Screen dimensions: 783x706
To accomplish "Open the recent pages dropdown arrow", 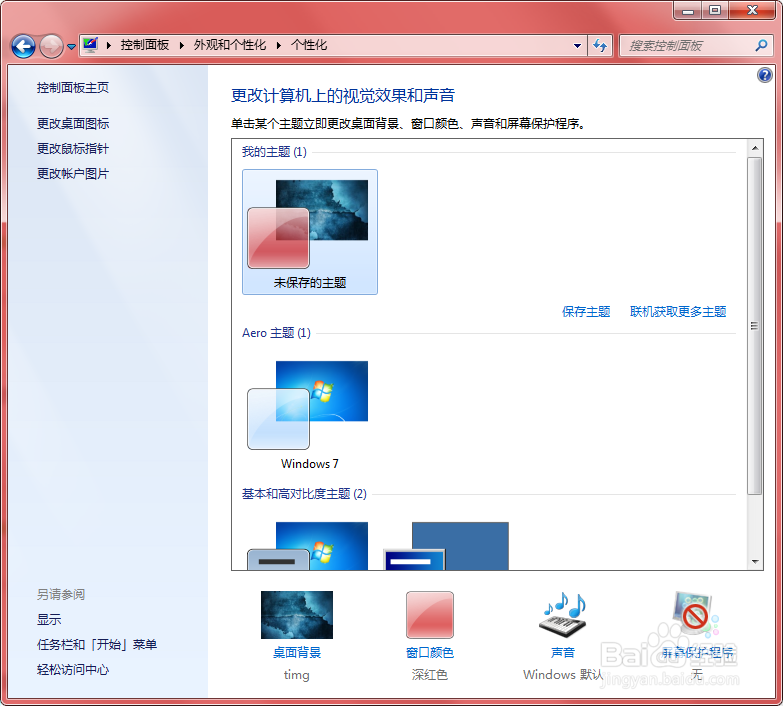I will click(71, 47).
